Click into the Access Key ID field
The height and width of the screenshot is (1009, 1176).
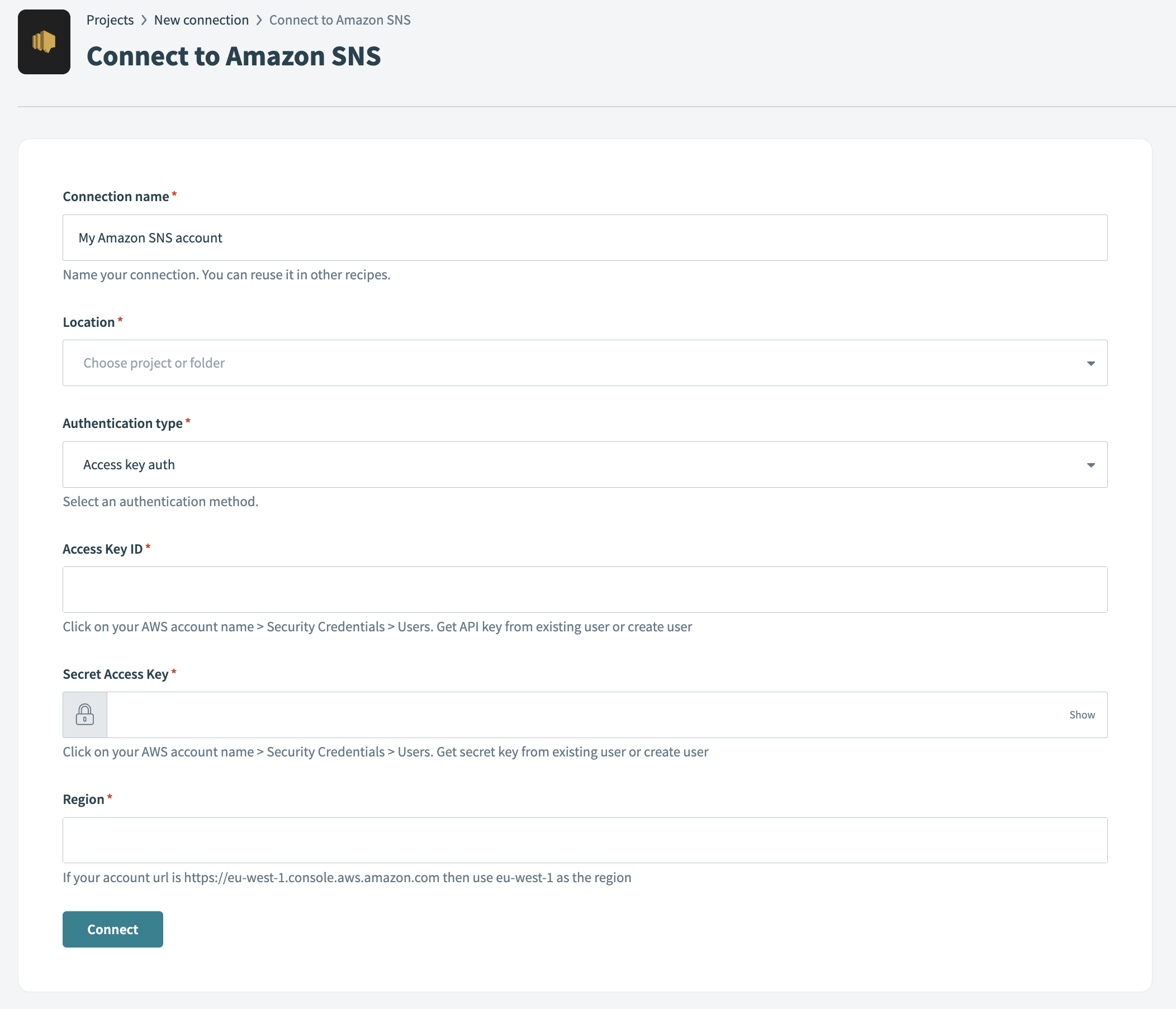click(x=585, y=590)
